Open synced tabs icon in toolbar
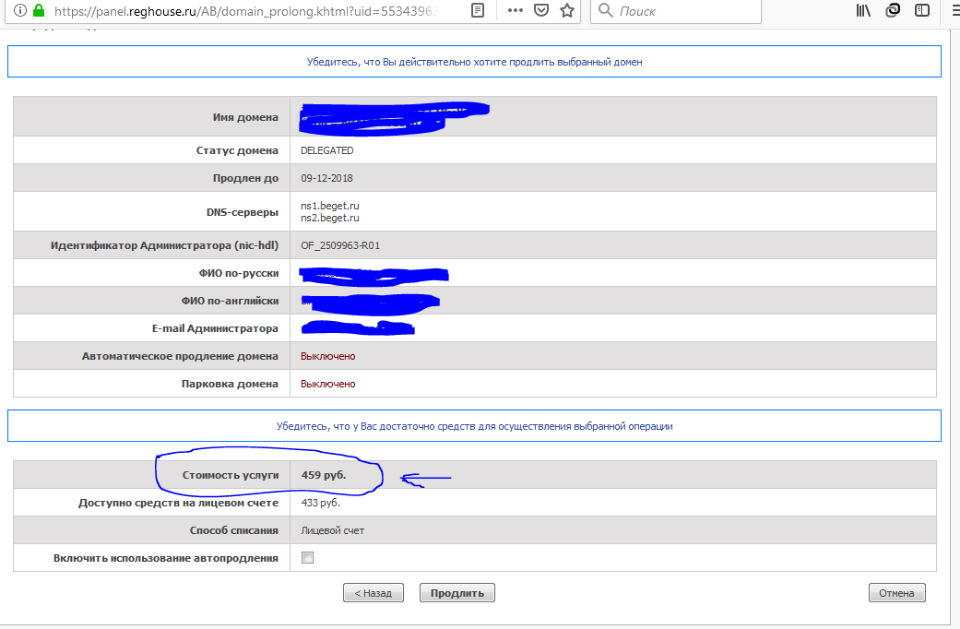Image resolution: width=960 pixels, height=629 pixels. point(893,10)
